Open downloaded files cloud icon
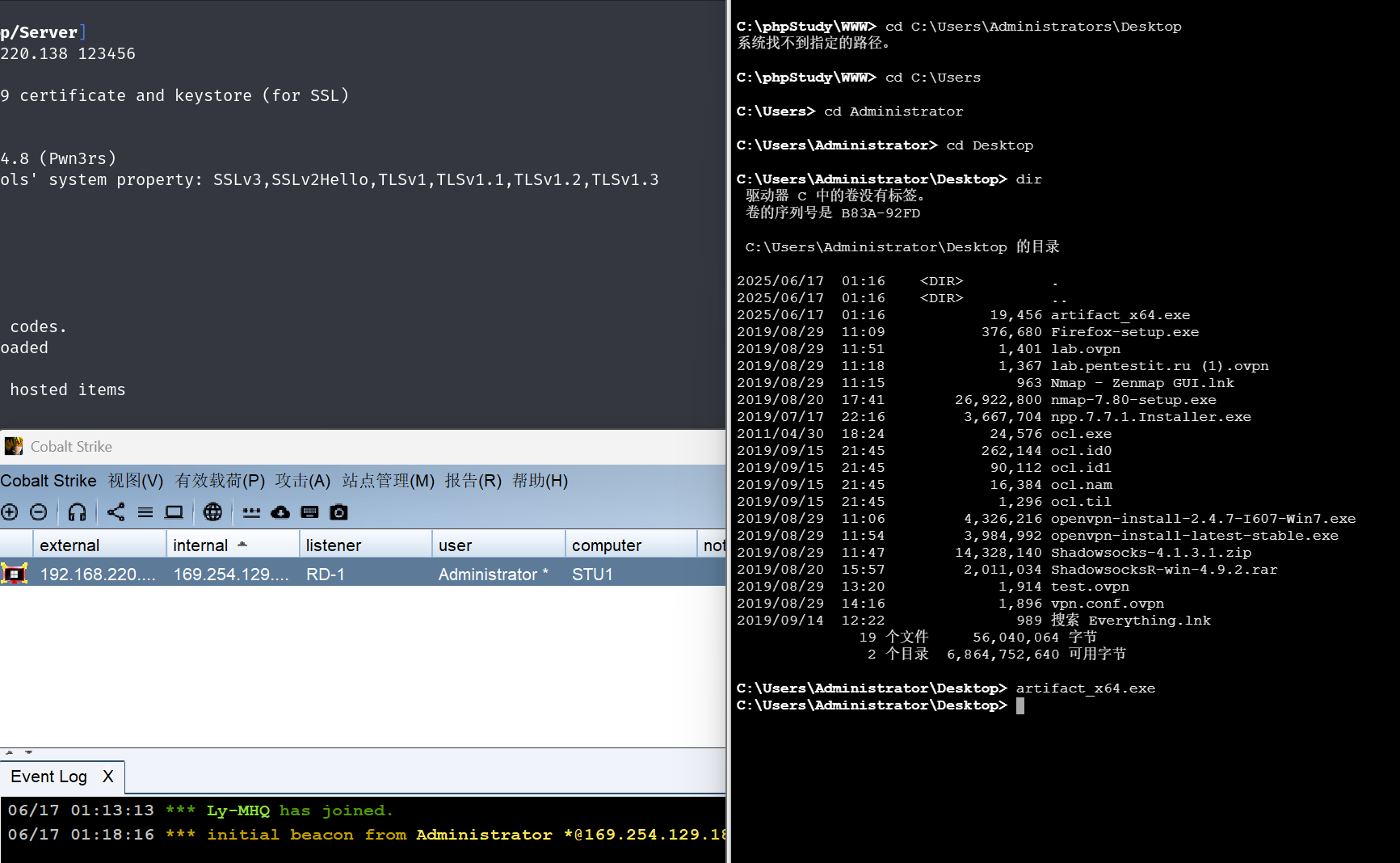The height and width of the screenshot is (863, 1400). [x=280, y=512]
